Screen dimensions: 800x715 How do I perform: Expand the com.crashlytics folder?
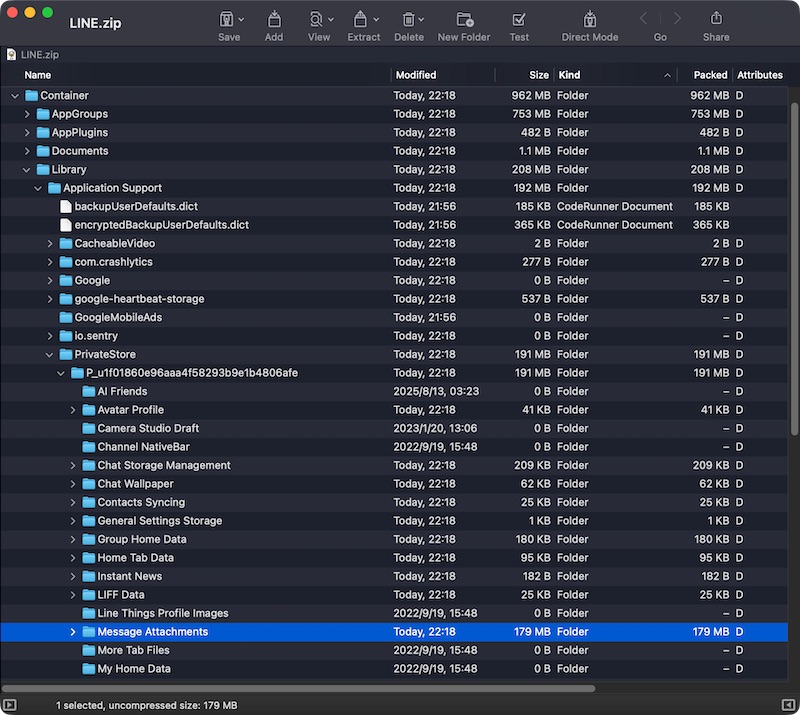(x=50, y=262)
